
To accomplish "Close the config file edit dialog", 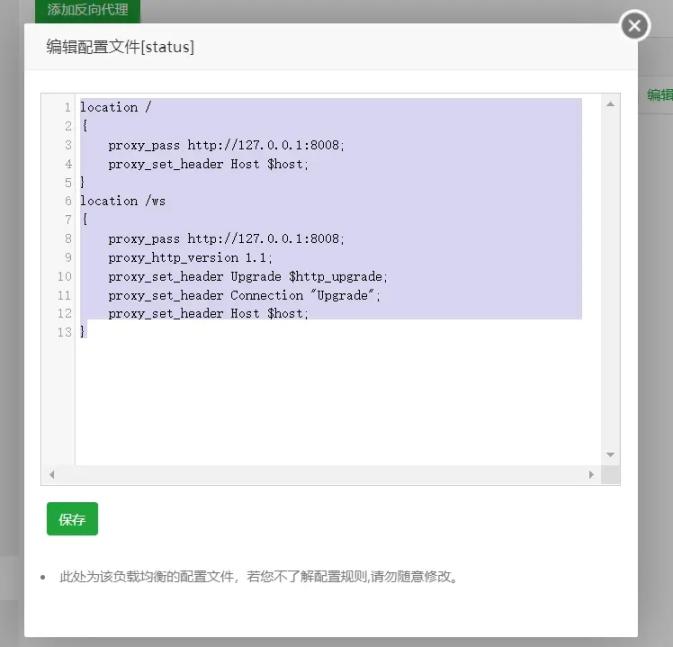I will coord(635,26).
